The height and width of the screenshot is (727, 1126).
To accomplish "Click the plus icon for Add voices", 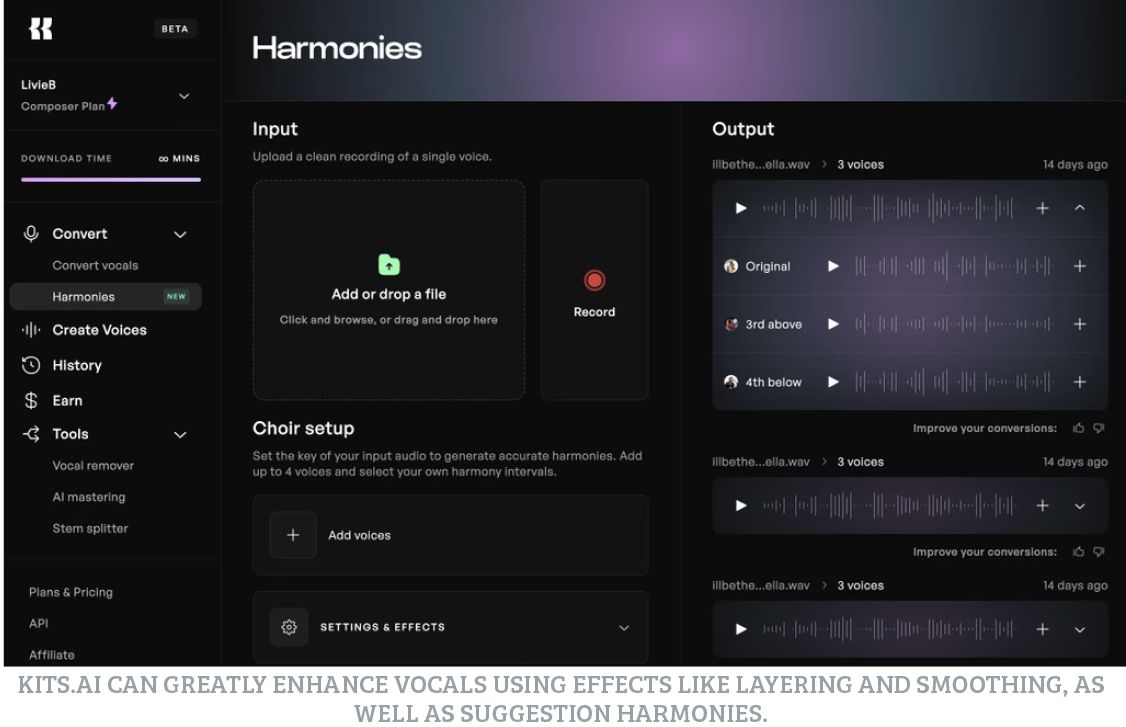I will click(293, 535).
